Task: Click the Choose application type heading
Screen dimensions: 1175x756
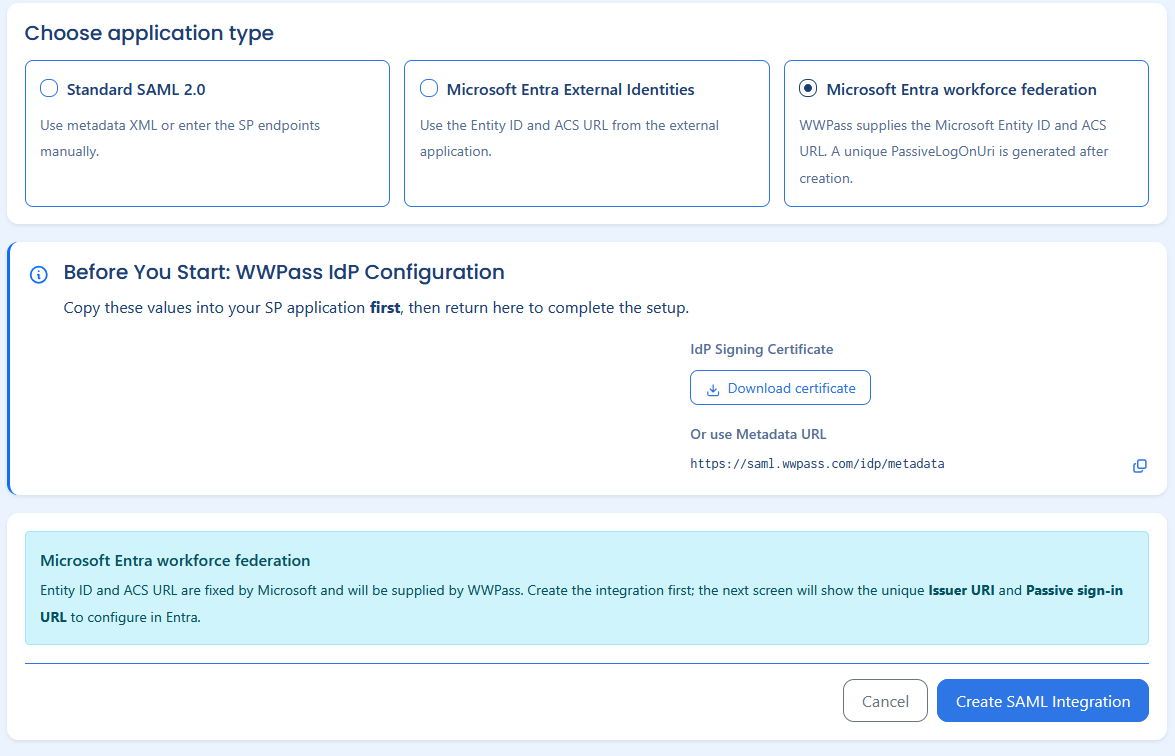Action: pyautogui.click(x=149, y=33)
